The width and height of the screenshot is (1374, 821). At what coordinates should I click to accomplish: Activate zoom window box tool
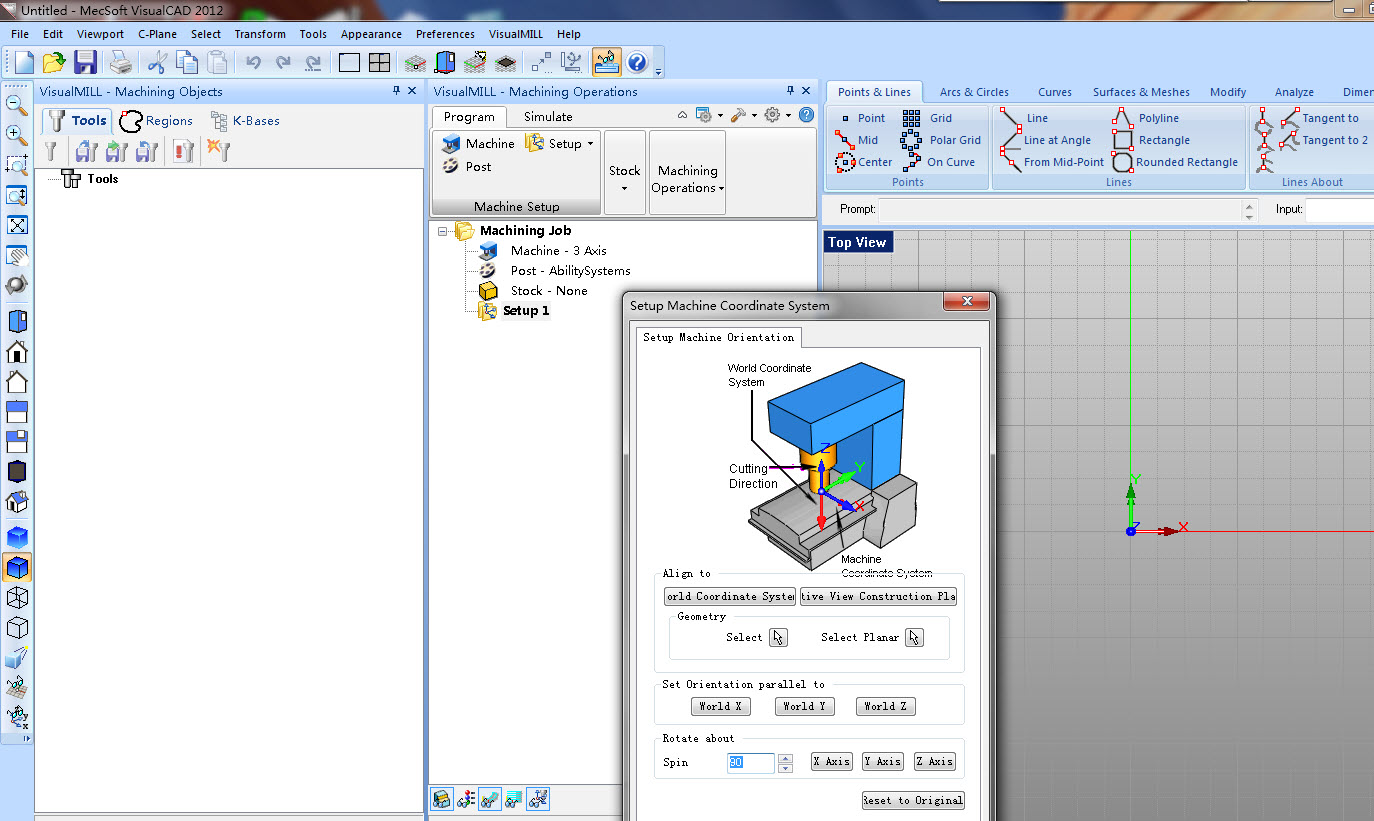click(x=16, y=164)
